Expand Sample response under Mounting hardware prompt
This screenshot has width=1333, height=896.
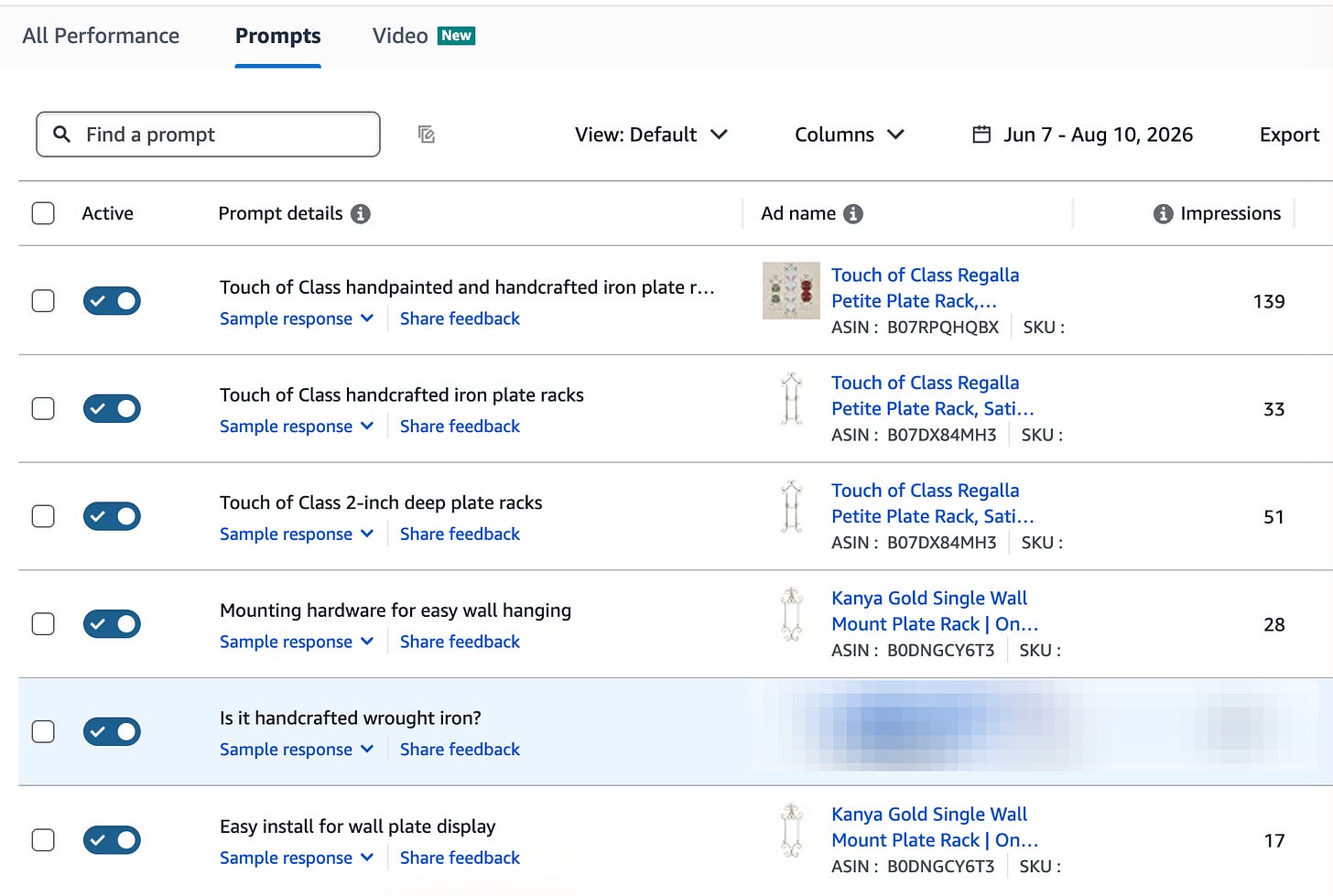(297, 642)
